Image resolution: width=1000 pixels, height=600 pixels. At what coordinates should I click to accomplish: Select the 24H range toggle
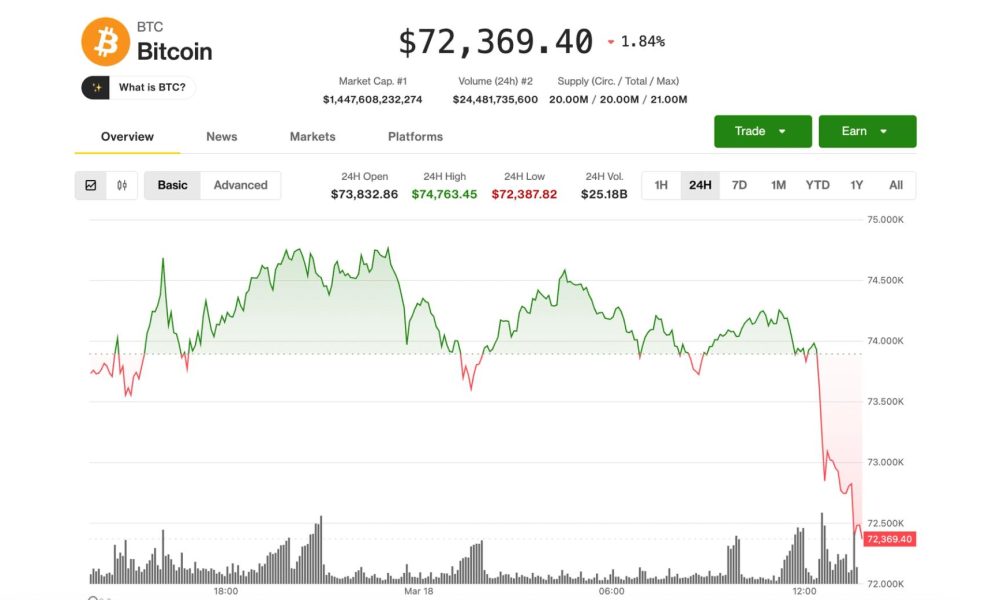[700, 185]
